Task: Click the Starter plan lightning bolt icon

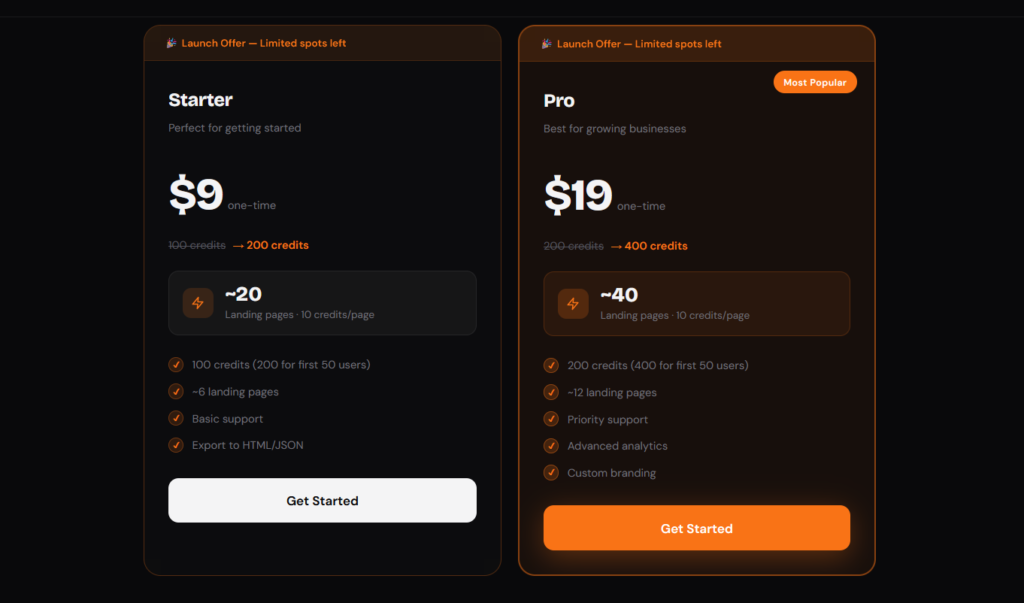Action: tap(198, 303)
